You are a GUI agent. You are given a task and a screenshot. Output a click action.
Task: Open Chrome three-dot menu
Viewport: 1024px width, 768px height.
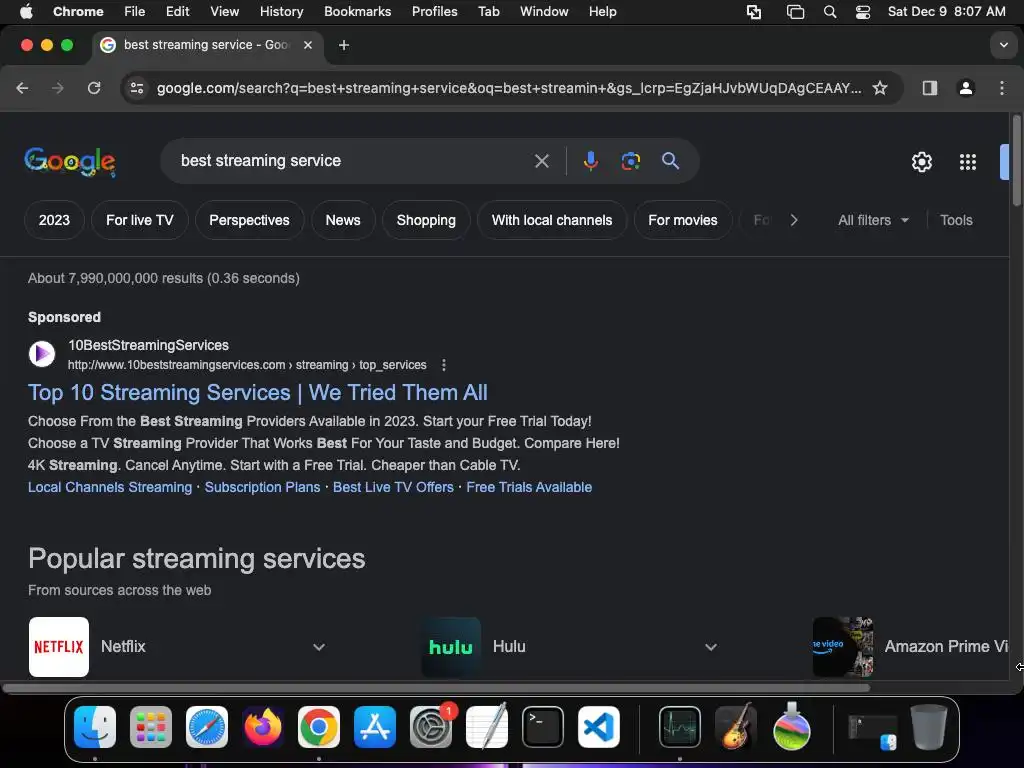(x=1002, y=88)
